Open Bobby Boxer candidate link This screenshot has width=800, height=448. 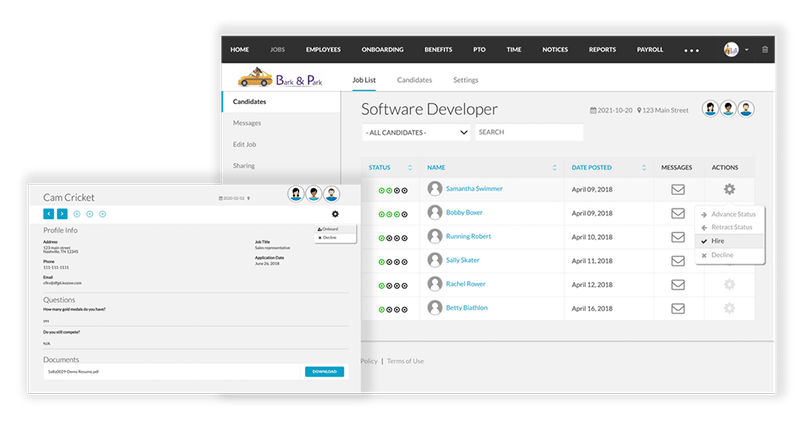(x=464, y=212)
